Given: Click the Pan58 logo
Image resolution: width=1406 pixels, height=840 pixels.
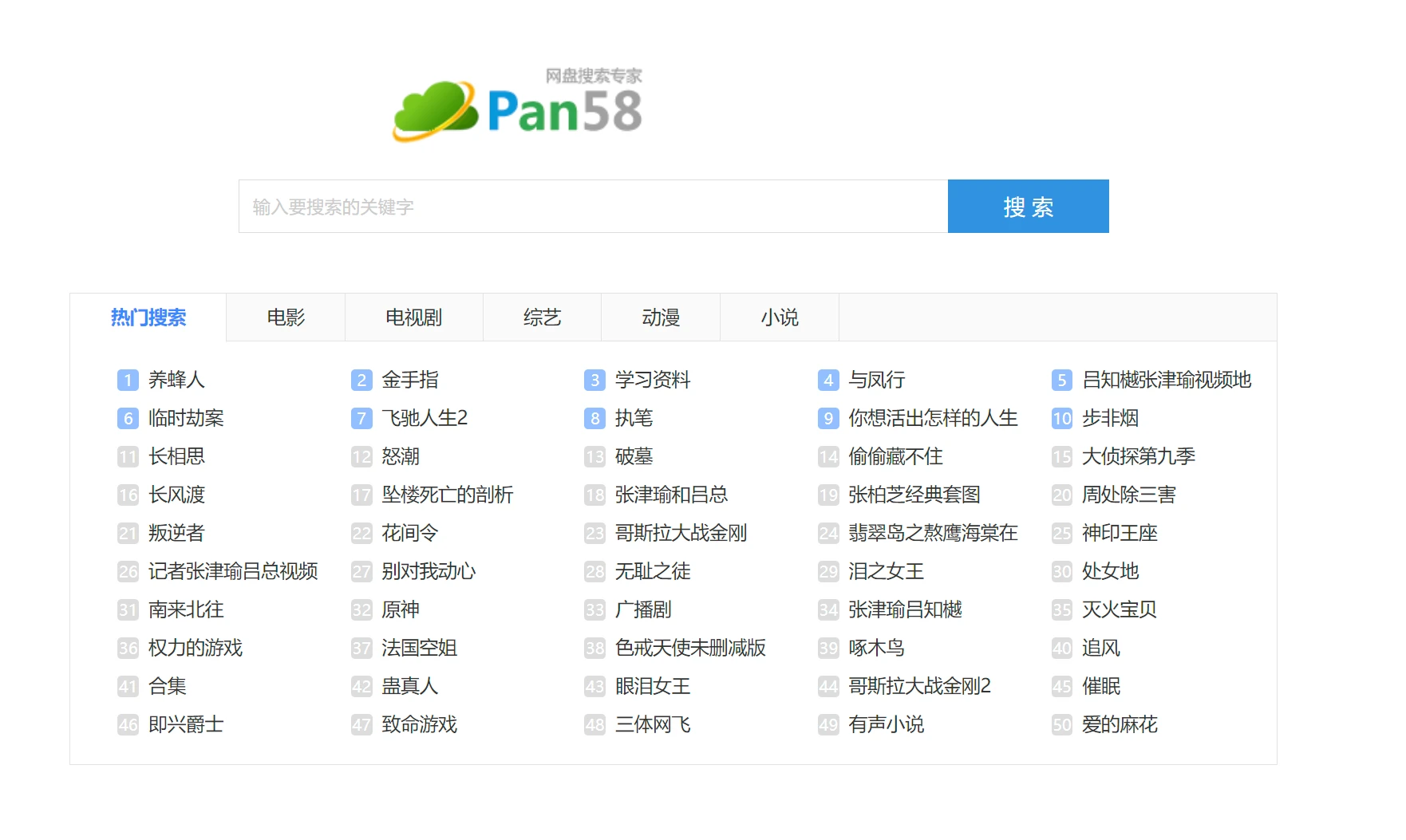Looking at the screenshot, I should (519, 105).
